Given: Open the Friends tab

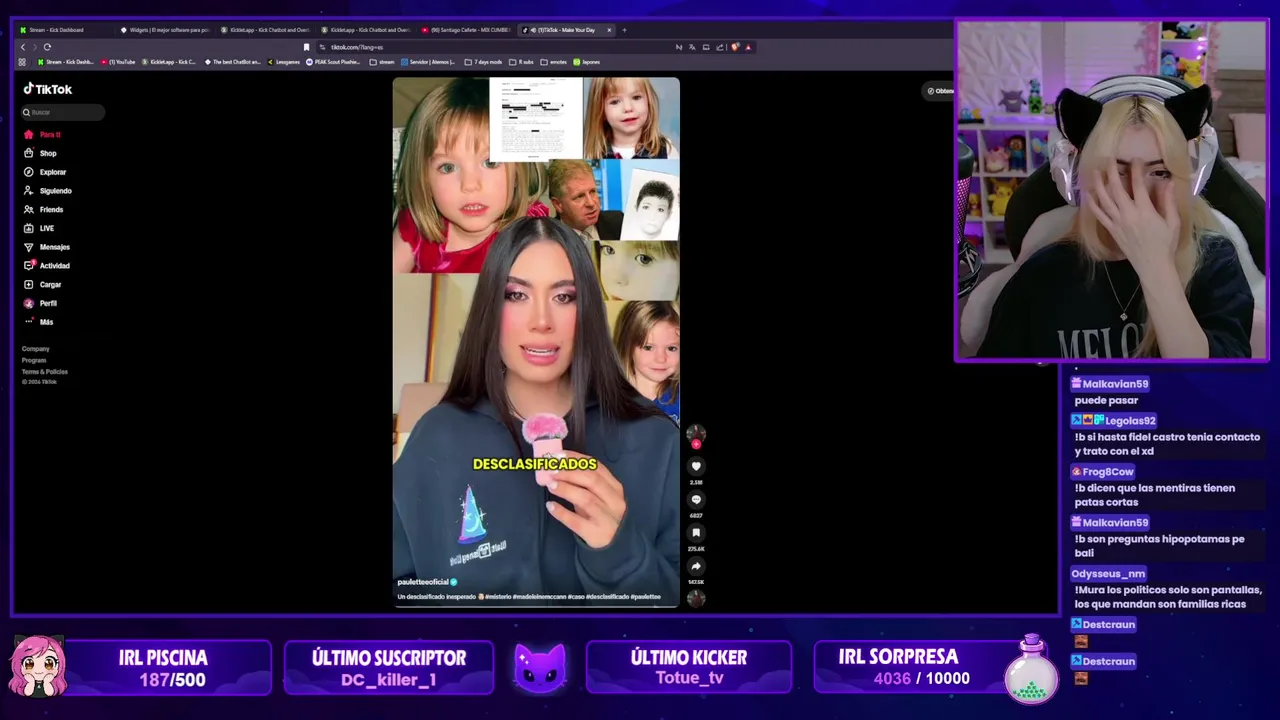Looking at the screenshot, I should pos(44,210).
